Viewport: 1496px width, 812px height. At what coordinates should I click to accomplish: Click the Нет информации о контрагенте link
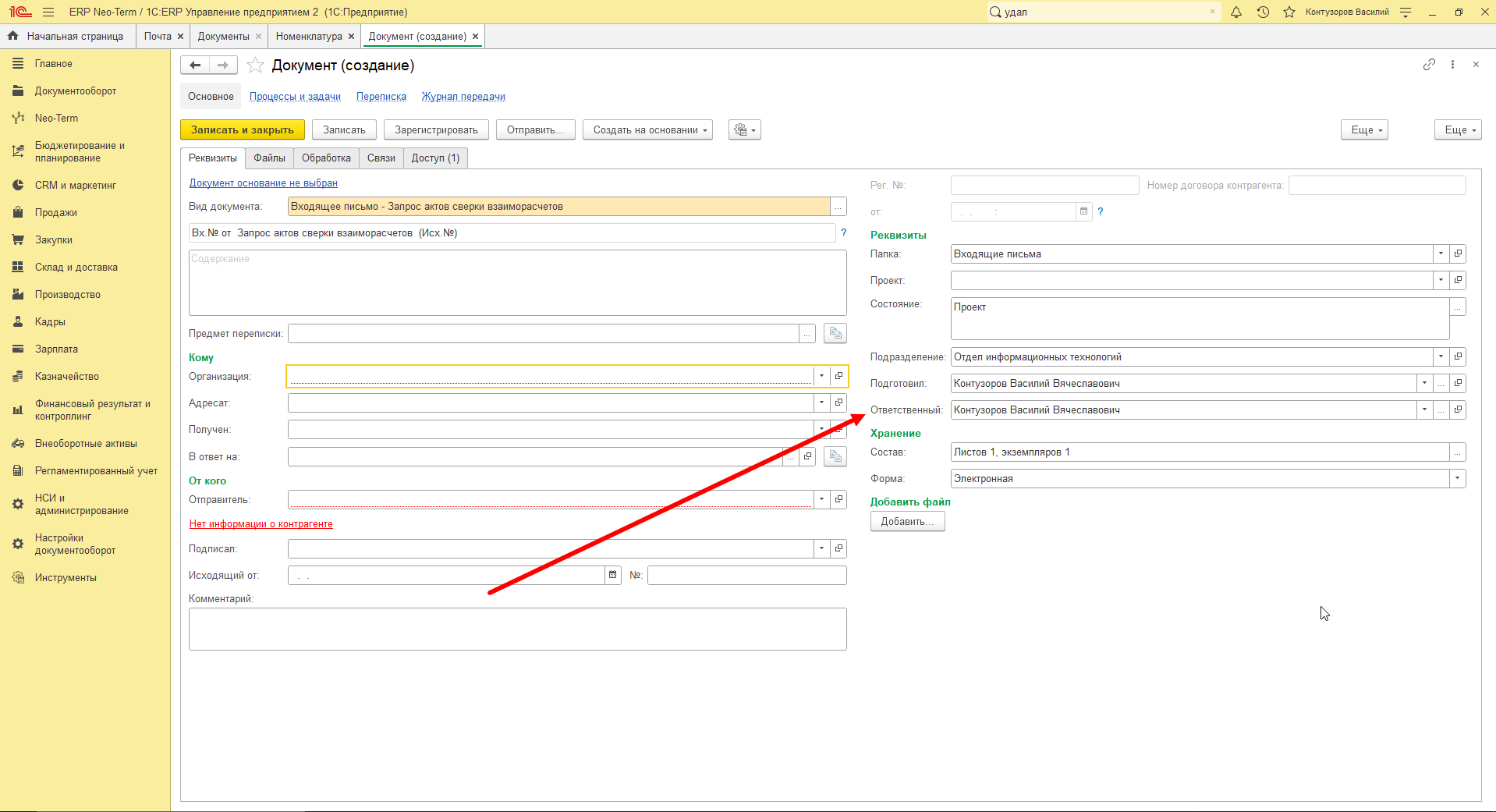261,523
